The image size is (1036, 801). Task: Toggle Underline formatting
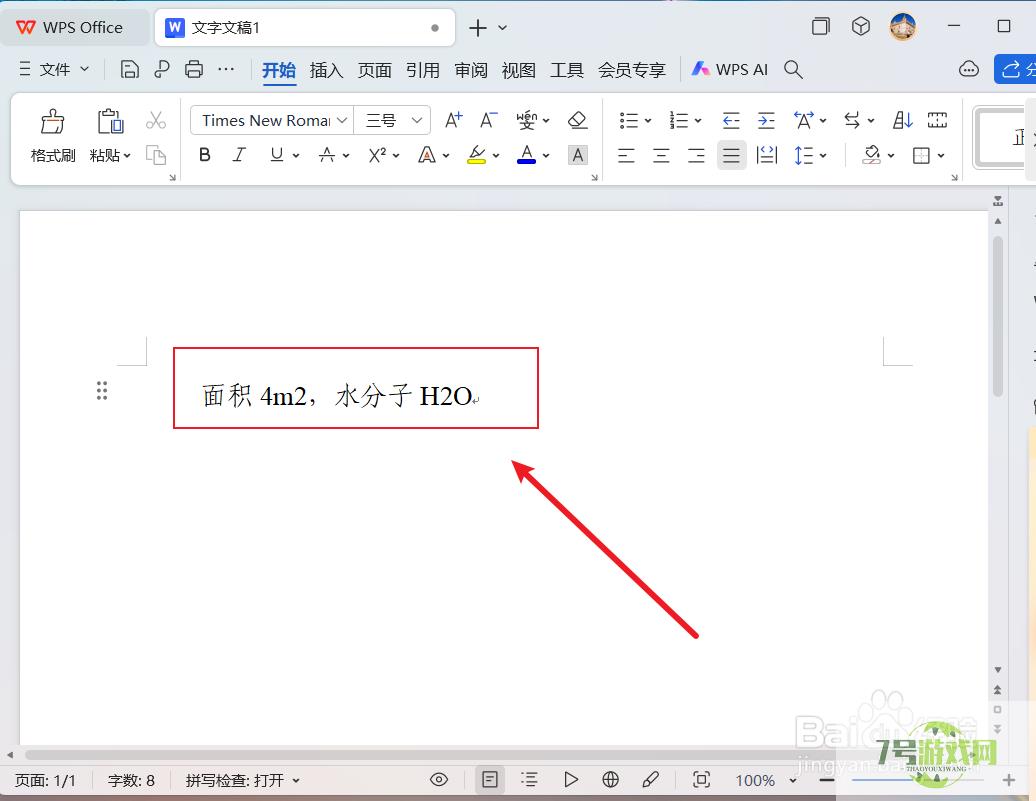277,155
